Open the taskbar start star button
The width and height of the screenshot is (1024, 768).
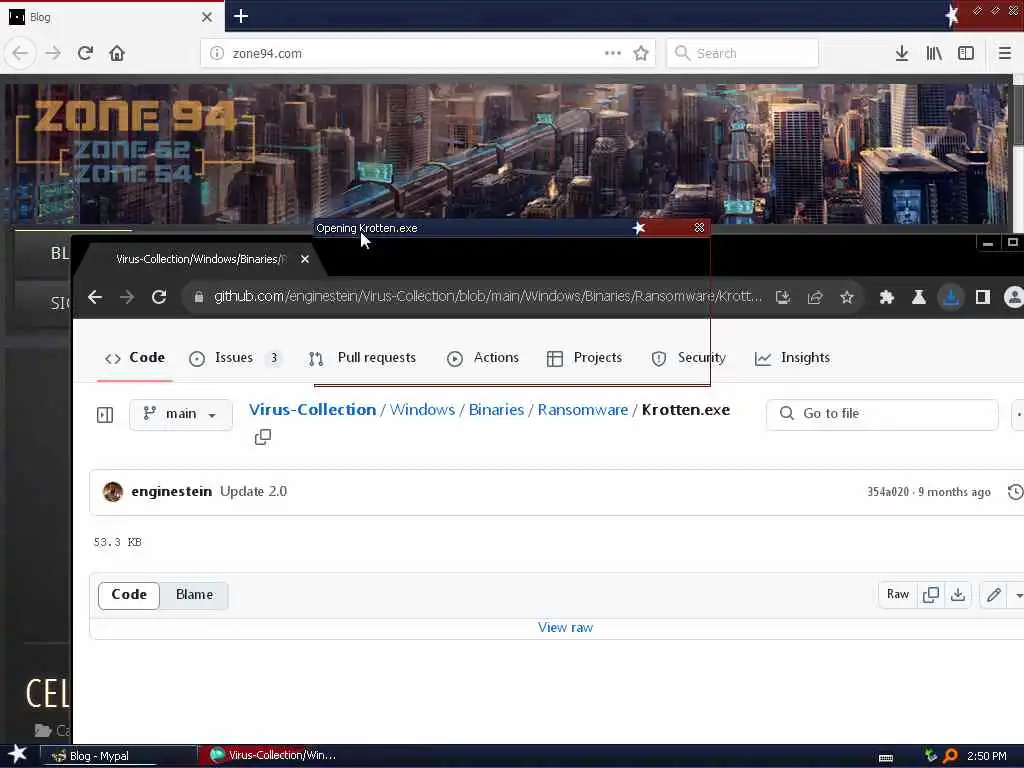point(17,755)
